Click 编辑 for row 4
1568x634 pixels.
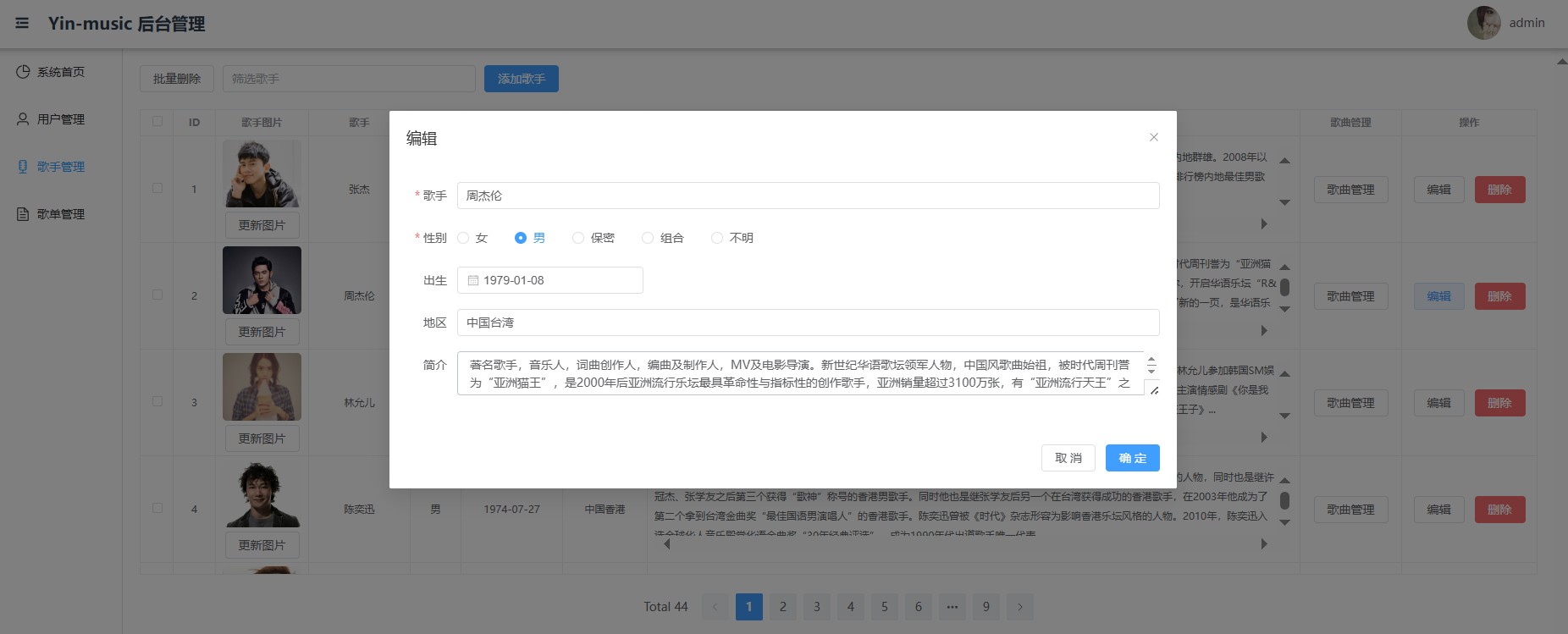tap(1439, 510)
